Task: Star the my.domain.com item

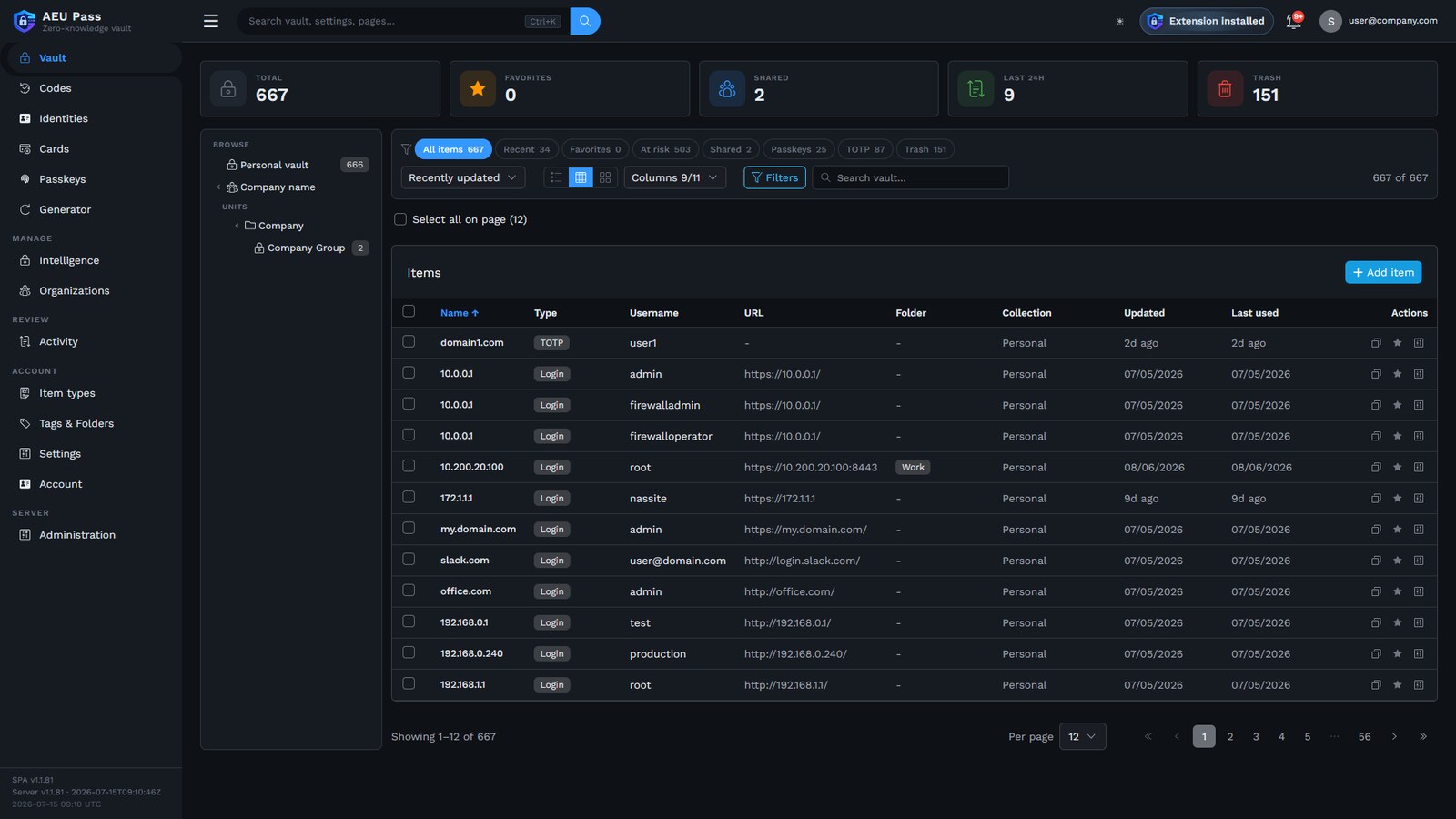Action: tap(1397, 530)
